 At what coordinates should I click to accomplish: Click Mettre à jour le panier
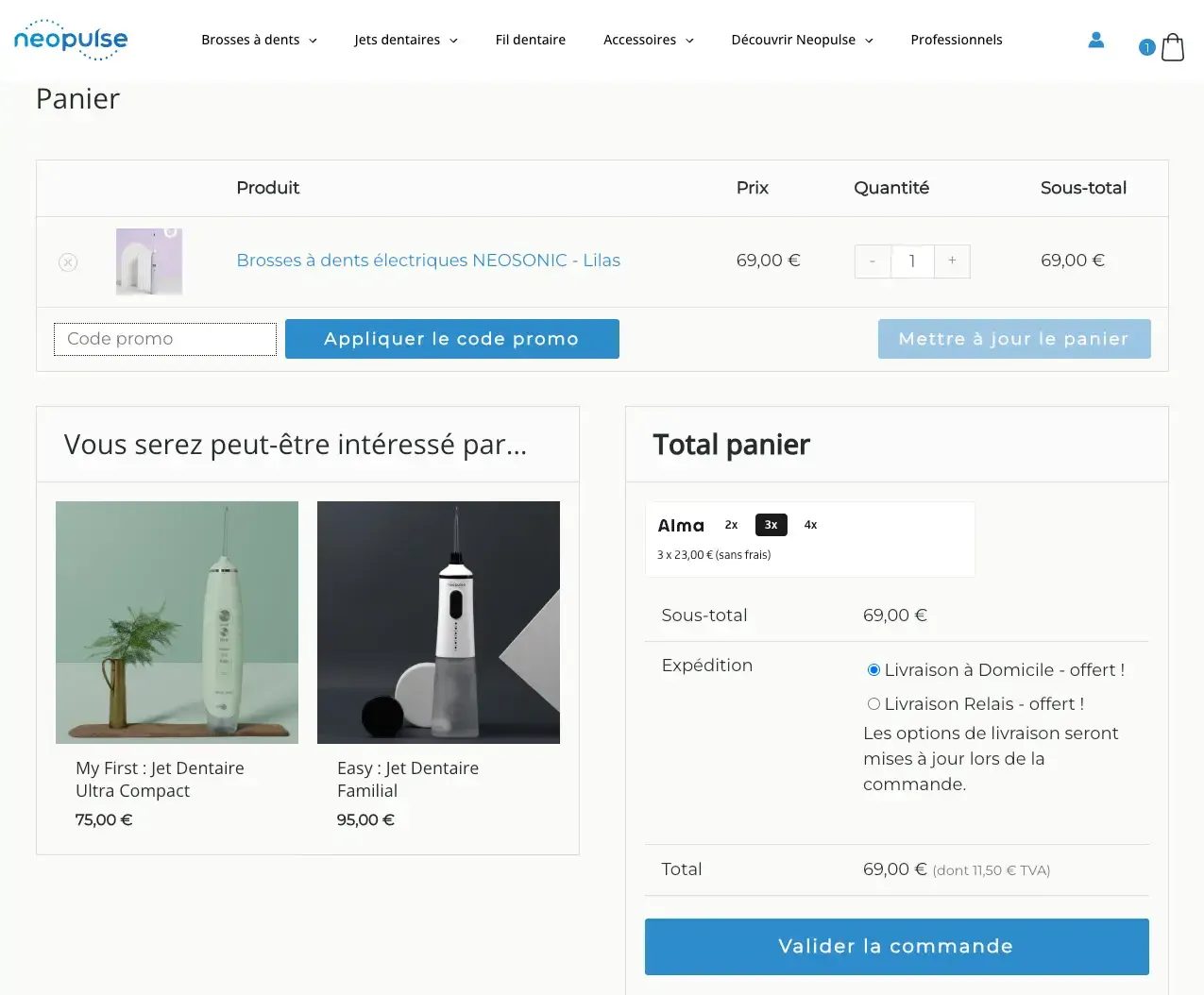pos(1014,339)
